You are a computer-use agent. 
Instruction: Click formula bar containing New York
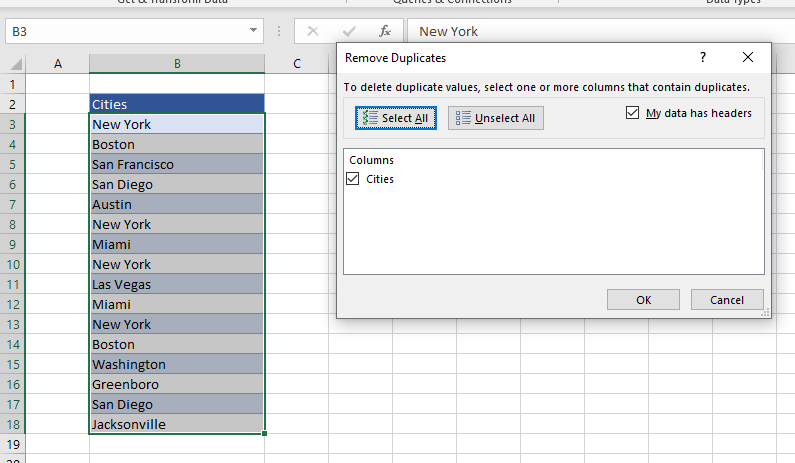pyautogui.click(x=601, y=31)
